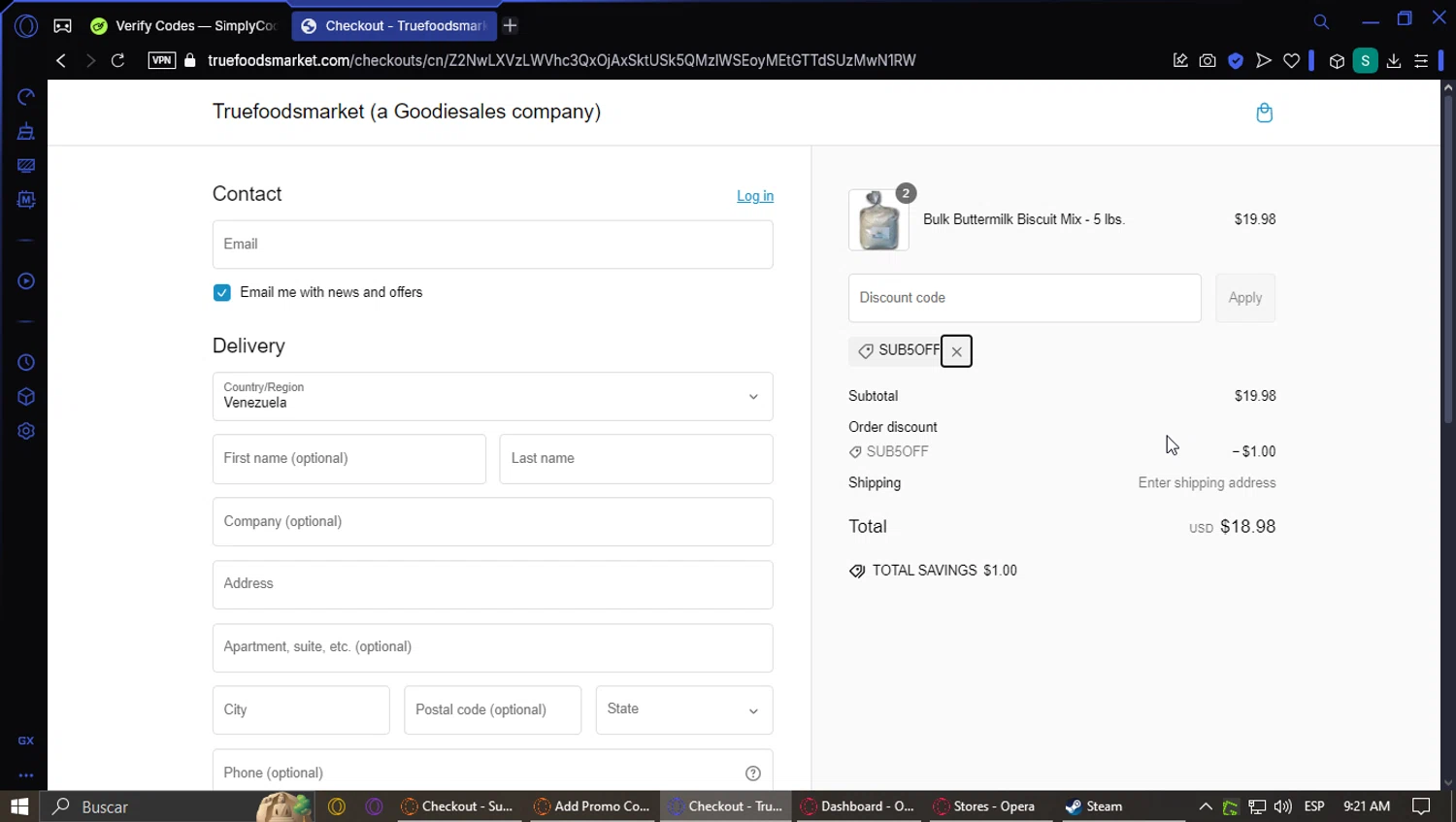Open the downloads arrow icon
1456x822 pixels.
(1394, 60)
